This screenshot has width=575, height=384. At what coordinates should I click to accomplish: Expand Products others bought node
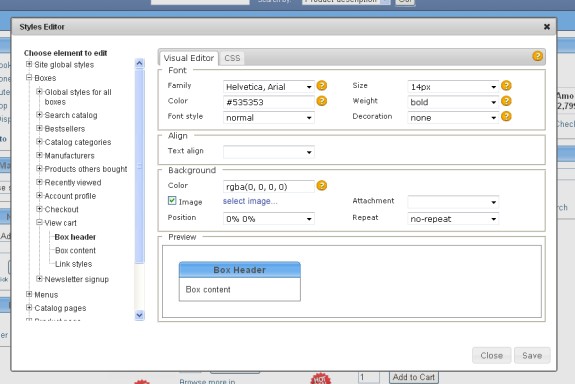[39, 168]
